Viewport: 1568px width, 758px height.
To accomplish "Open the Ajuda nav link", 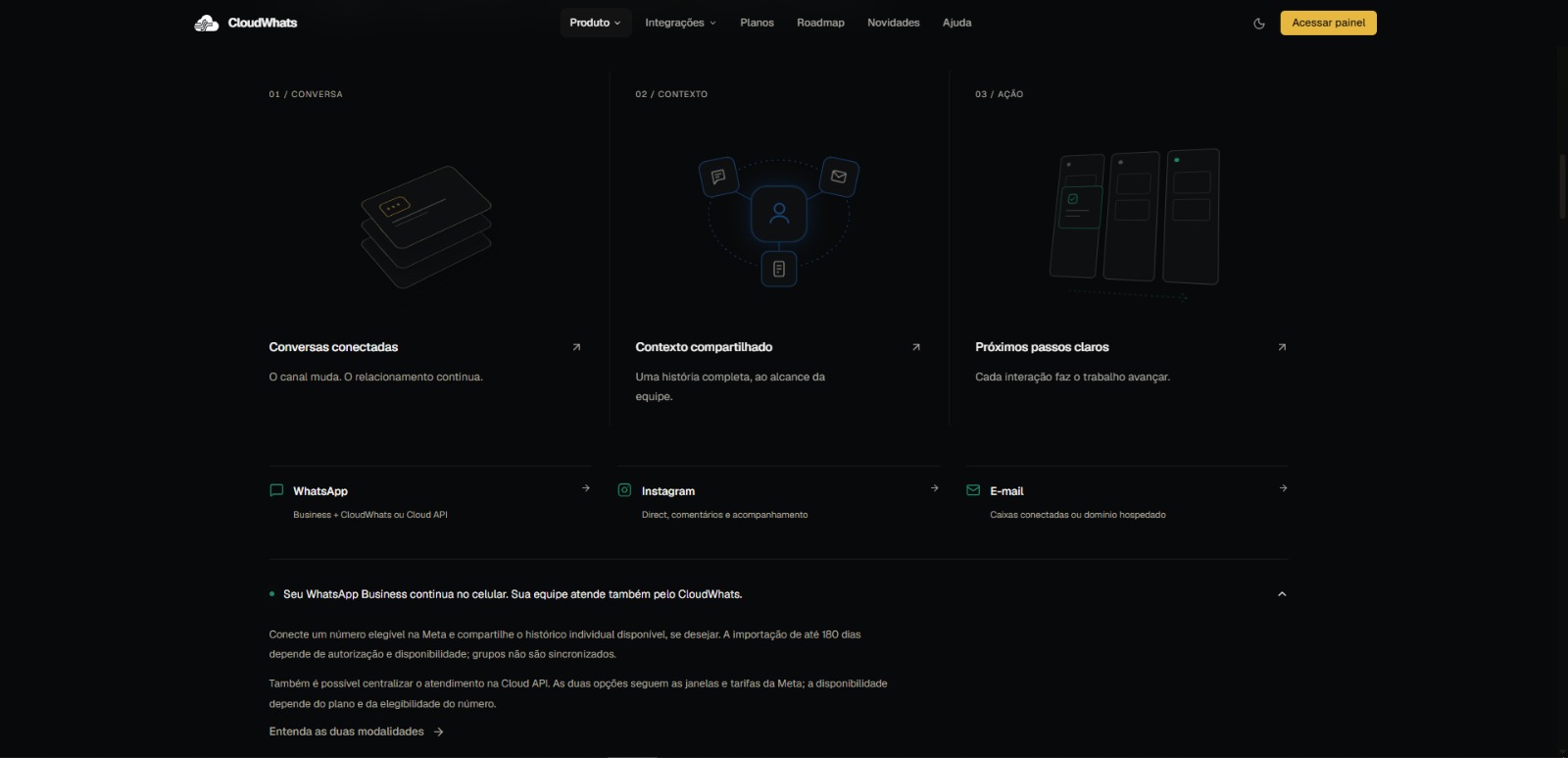I will coord(957,23).
